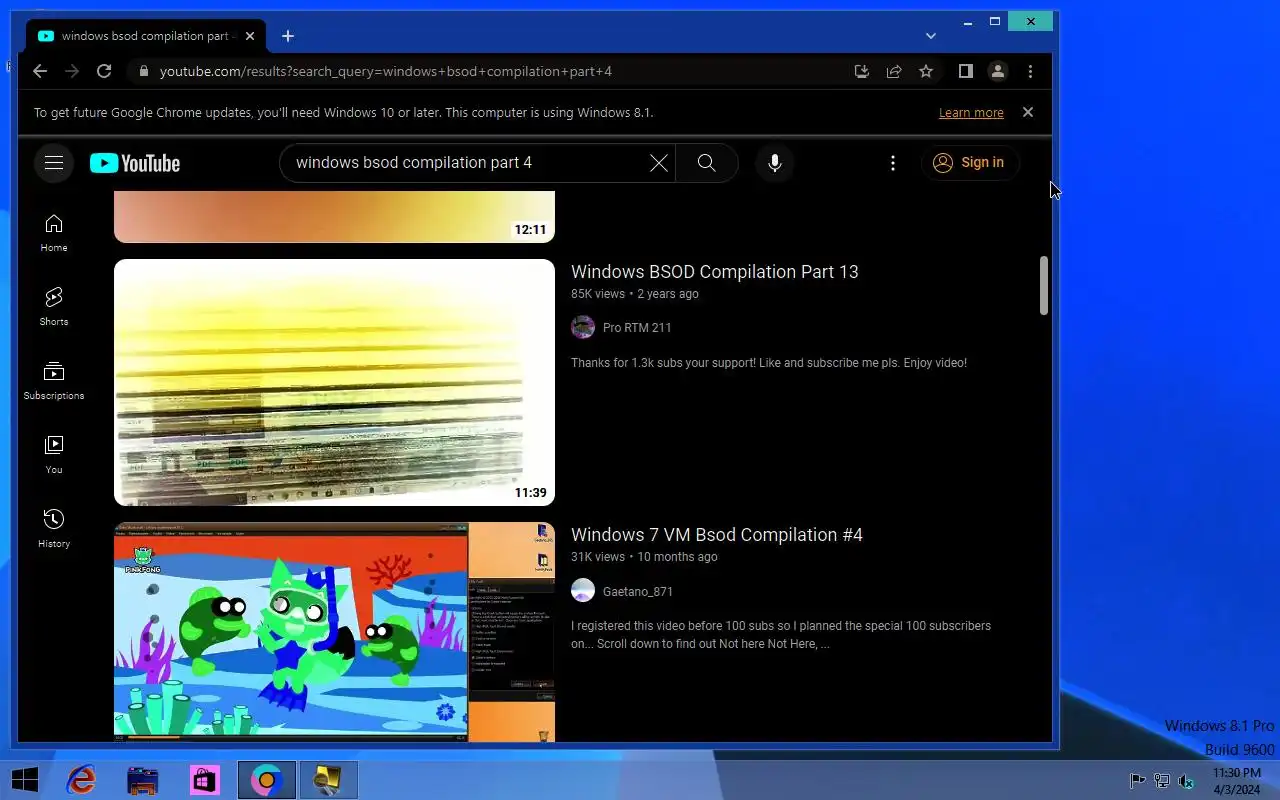
Task: Open the volume icon in system tray
Action: pos(1186,781)
